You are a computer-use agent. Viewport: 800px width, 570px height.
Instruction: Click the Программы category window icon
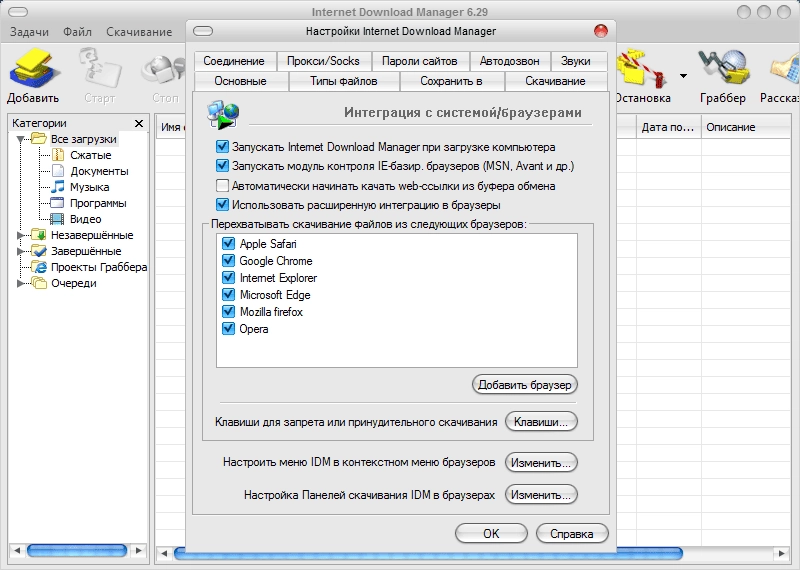coord(57,203)
